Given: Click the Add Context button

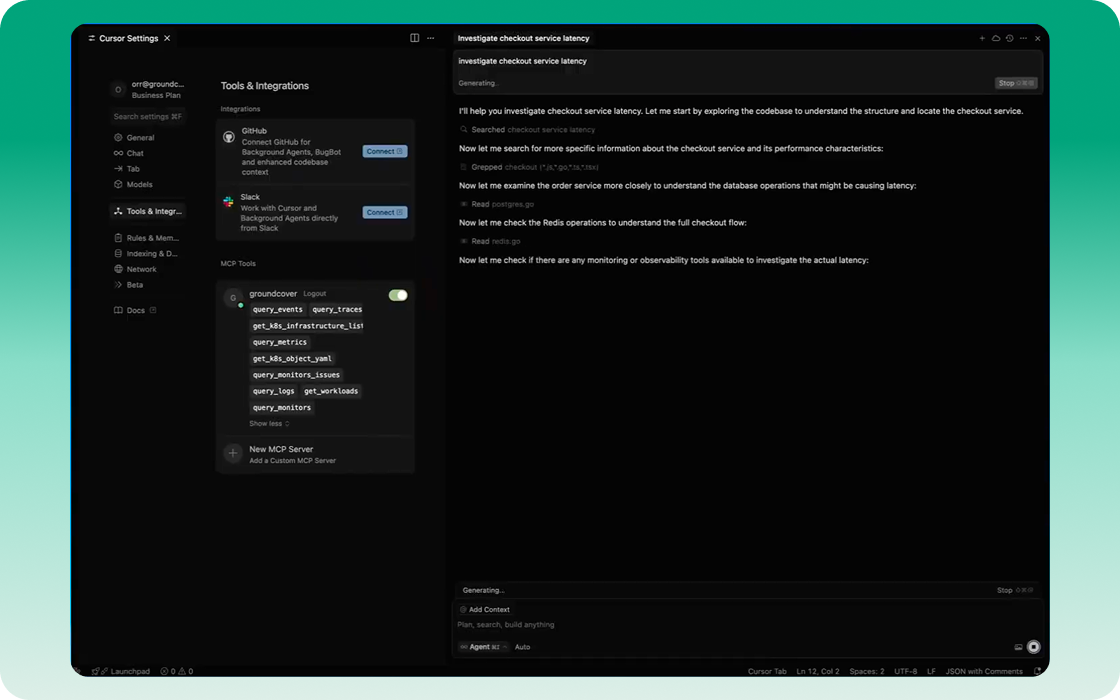Looking at the screenshot, I should tap(485, 609).
